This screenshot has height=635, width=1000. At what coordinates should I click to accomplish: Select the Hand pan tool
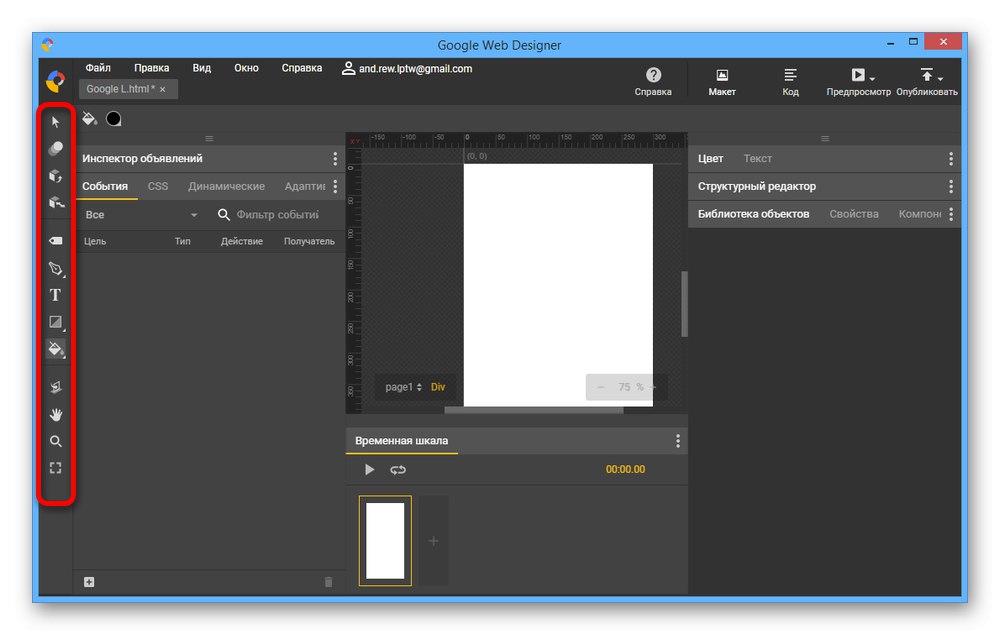[55, 414]
